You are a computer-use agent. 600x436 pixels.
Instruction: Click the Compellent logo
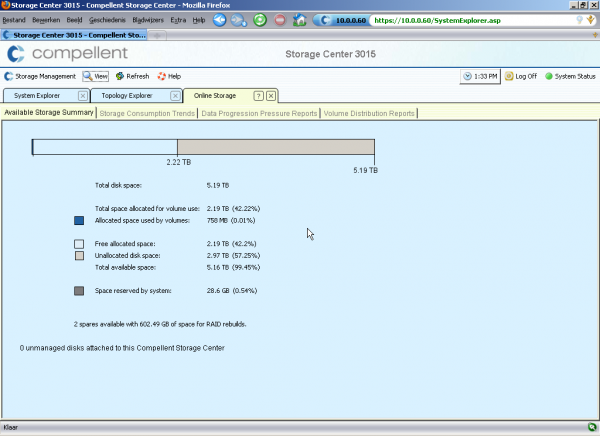[67, 54]
